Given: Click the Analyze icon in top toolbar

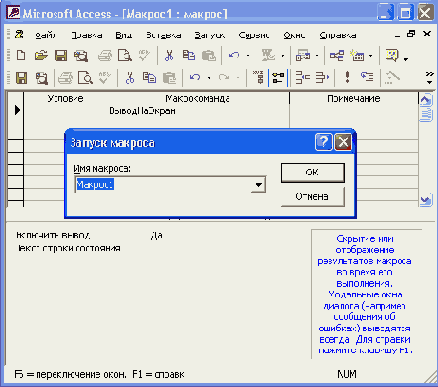Looking at the screenshot, I should click(303, 55).
